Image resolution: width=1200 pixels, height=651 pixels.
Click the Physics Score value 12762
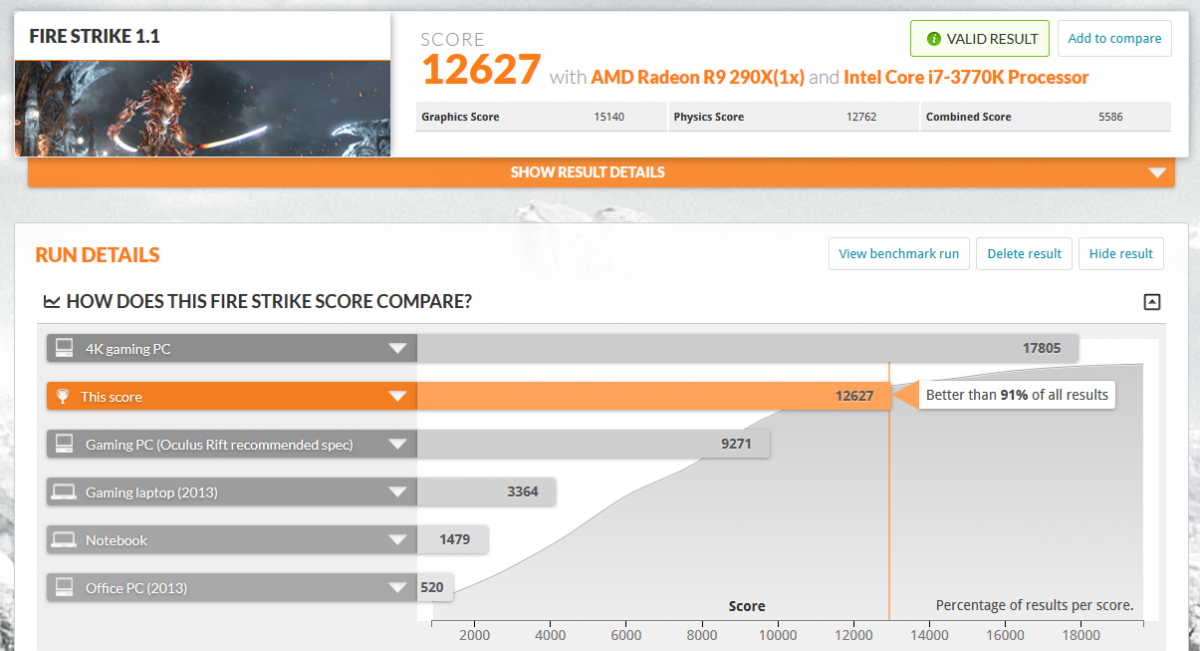pos(861,117)
